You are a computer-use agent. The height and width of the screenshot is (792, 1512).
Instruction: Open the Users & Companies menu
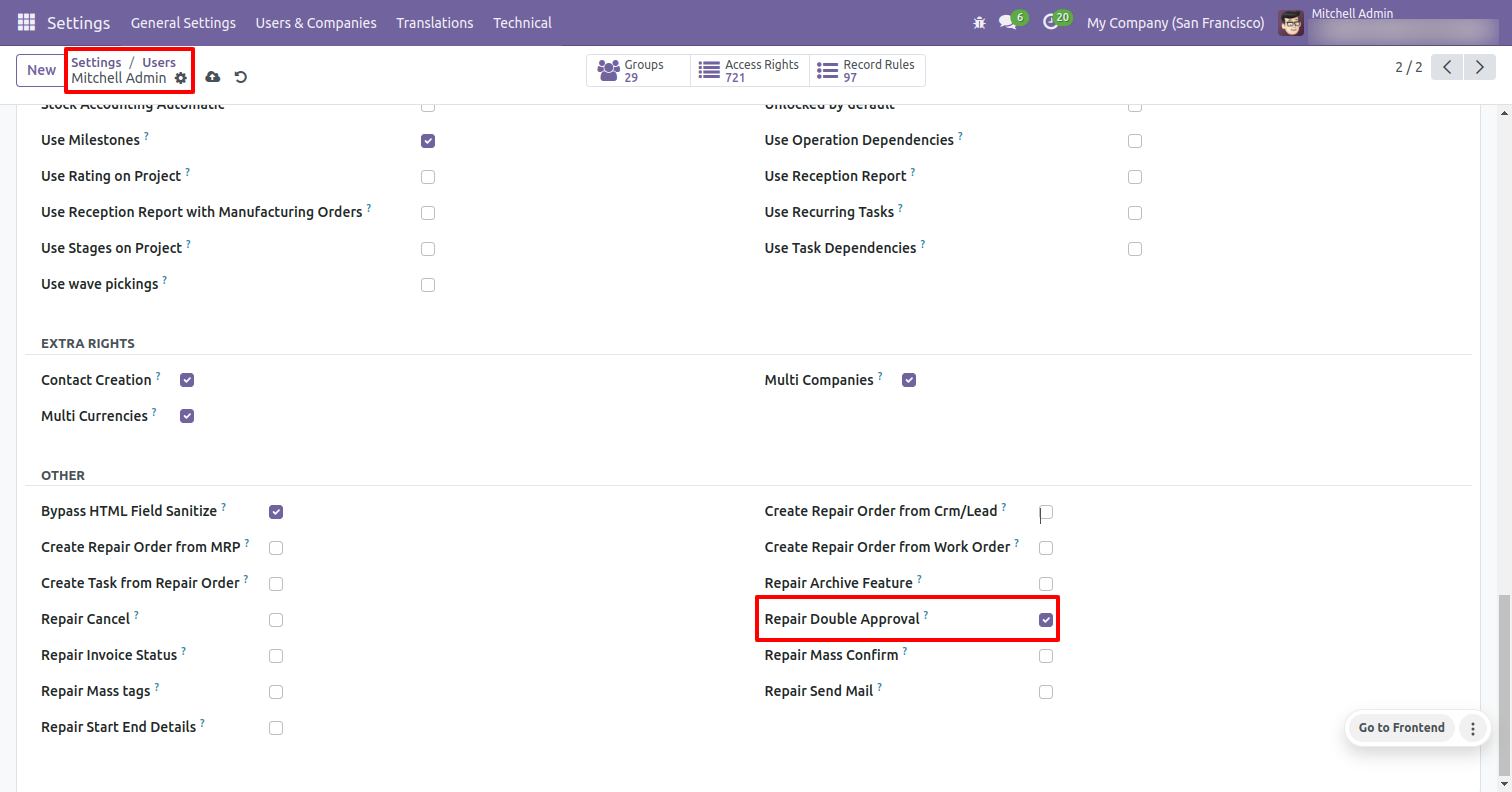click(316, 23)
